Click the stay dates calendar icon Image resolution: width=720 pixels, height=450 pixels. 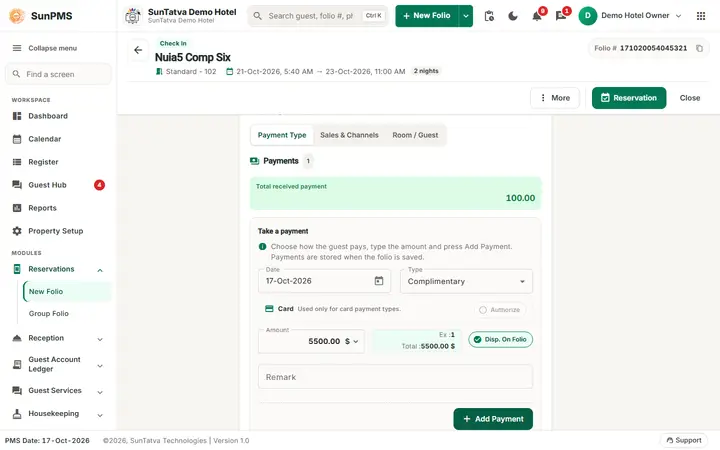[x=230, y=72]
